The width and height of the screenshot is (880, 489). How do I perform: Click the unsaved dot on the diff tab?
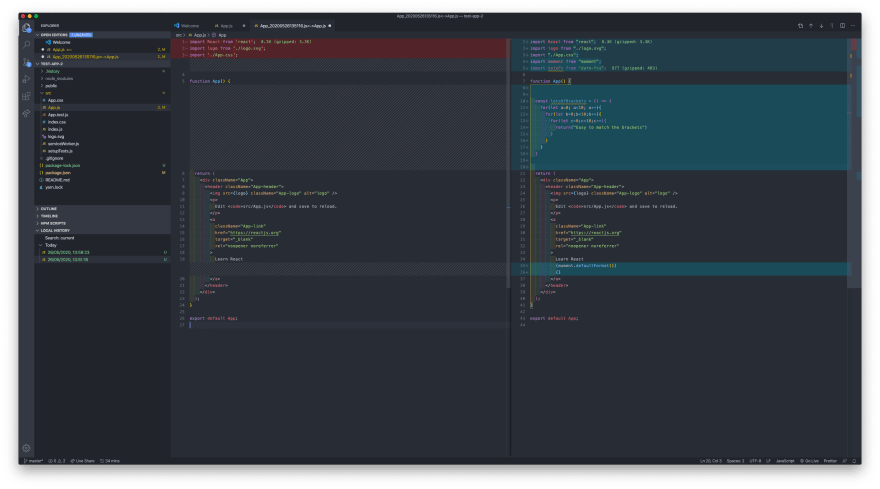tap(329, 26)
